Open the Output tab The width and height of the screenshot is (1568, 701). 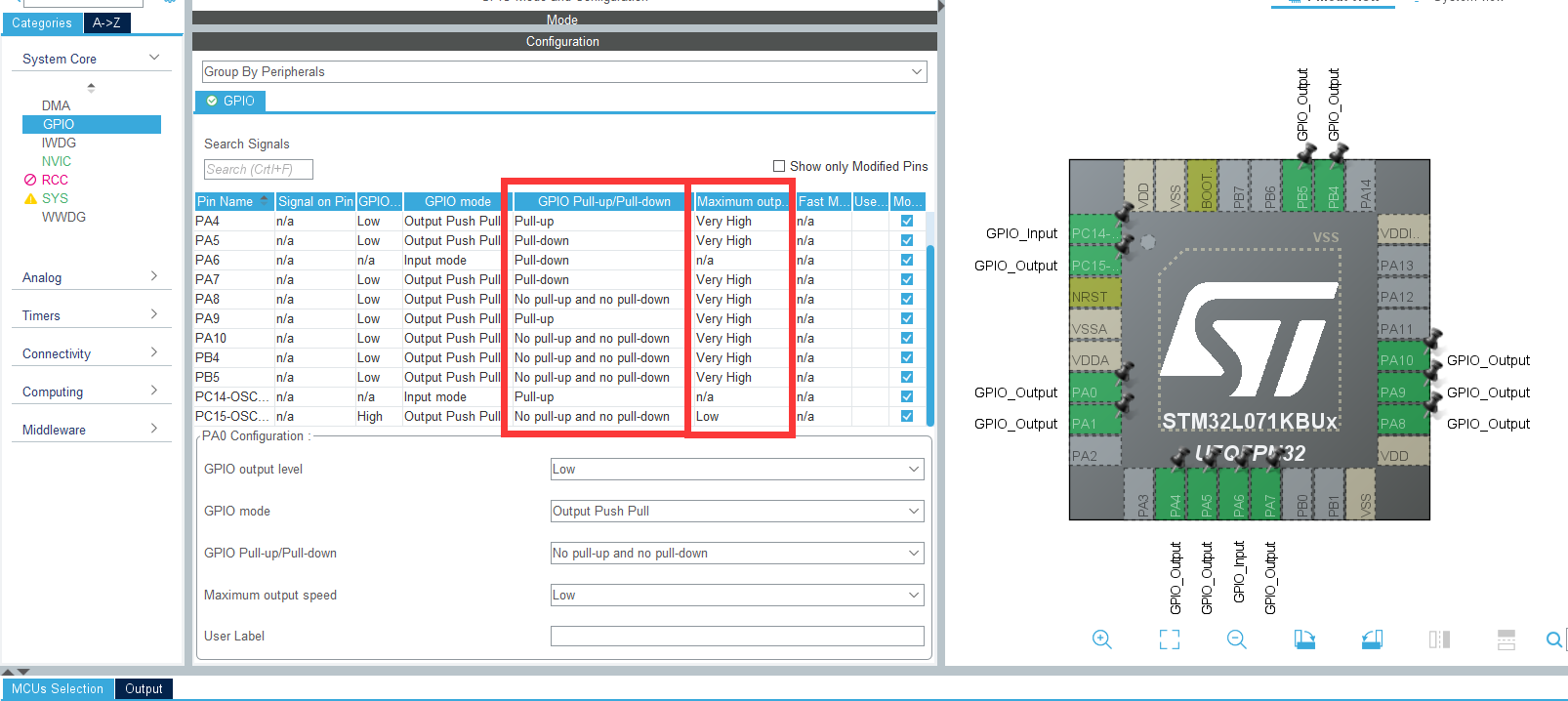[144, 689]
